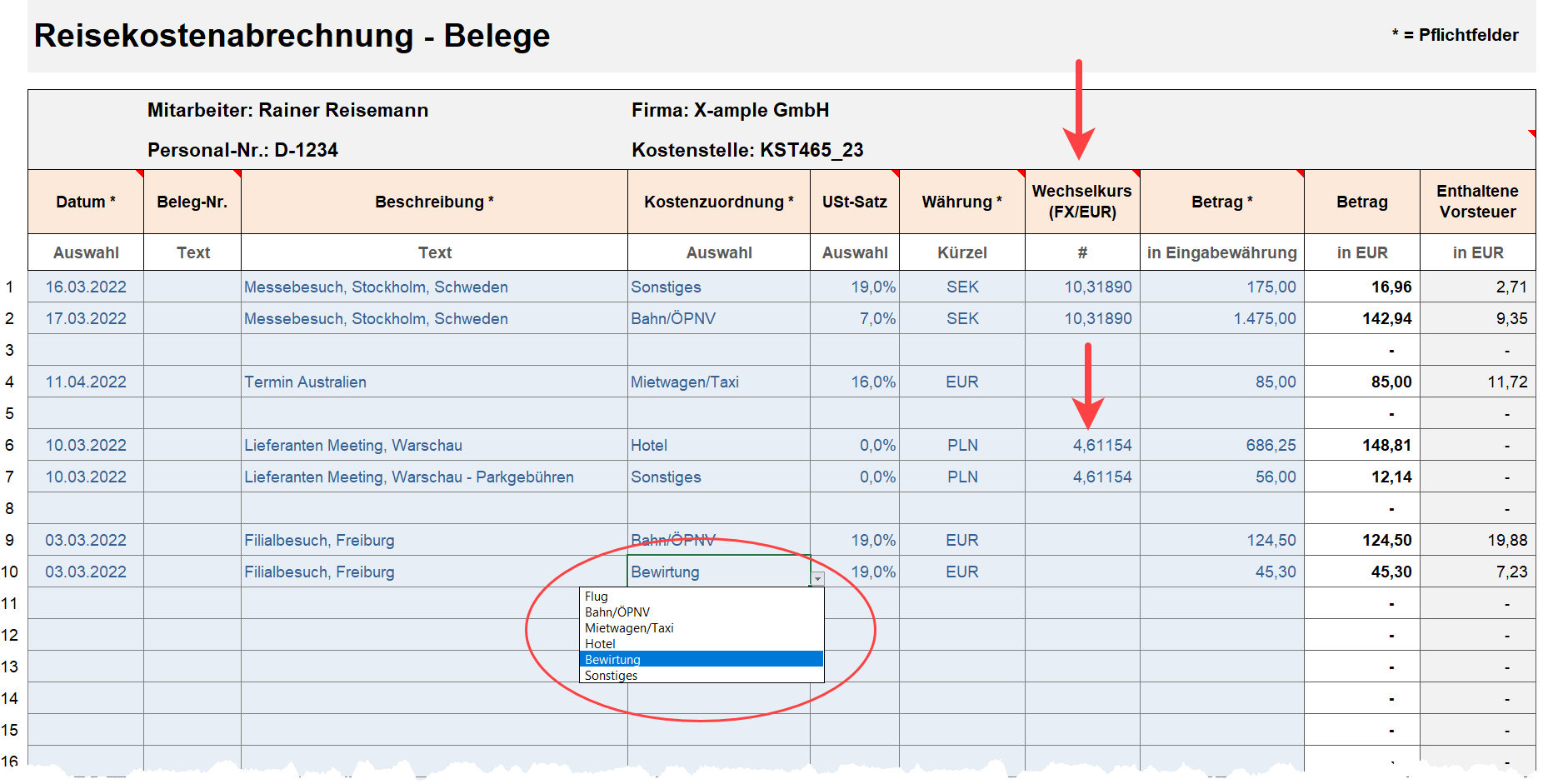This screenshot has height=784, width=1553.
Task: Select Sonstiges in the dropdown list
Action: pos(611,676)
